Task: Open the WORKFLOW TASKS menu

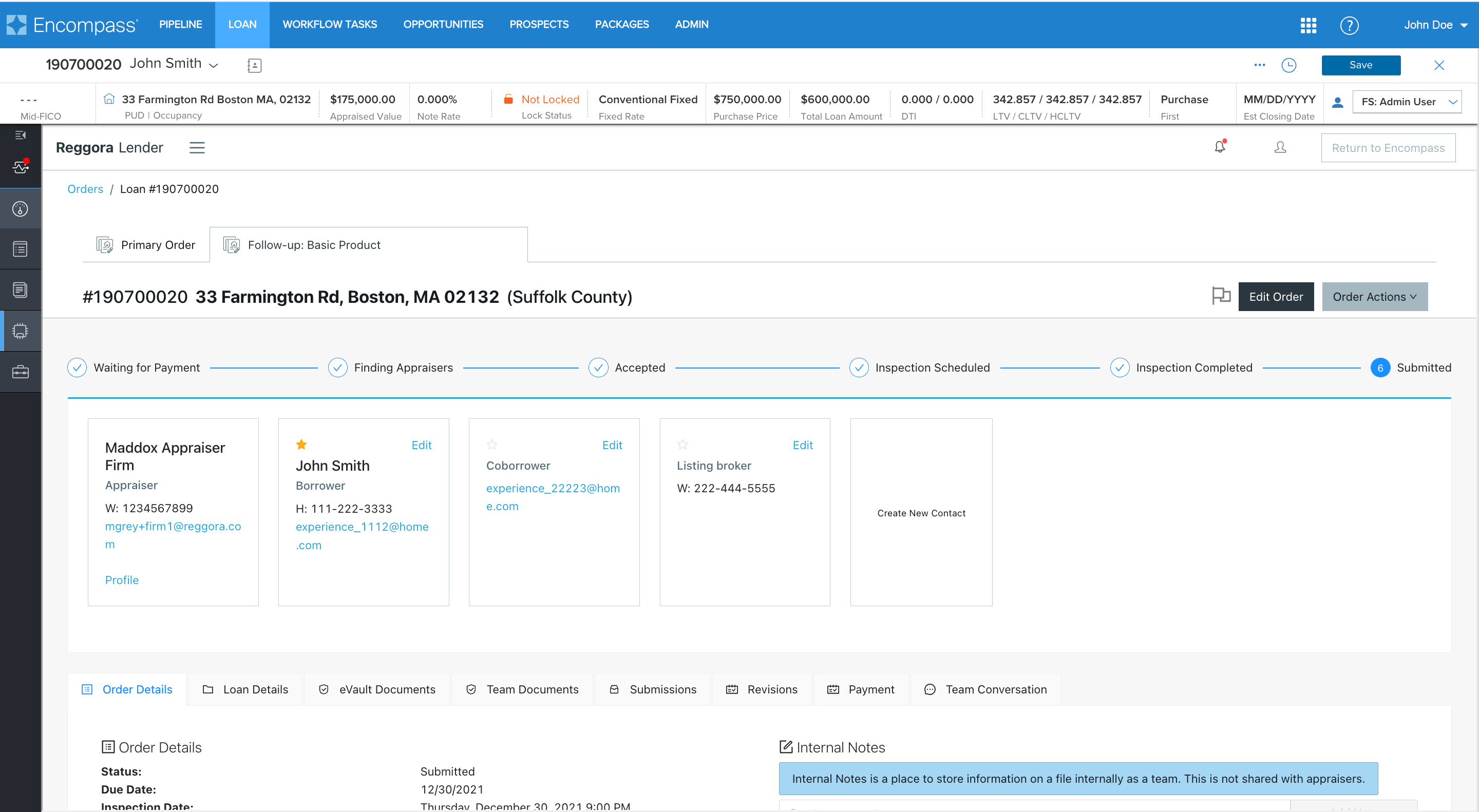Action: click(x=330, y=25)
